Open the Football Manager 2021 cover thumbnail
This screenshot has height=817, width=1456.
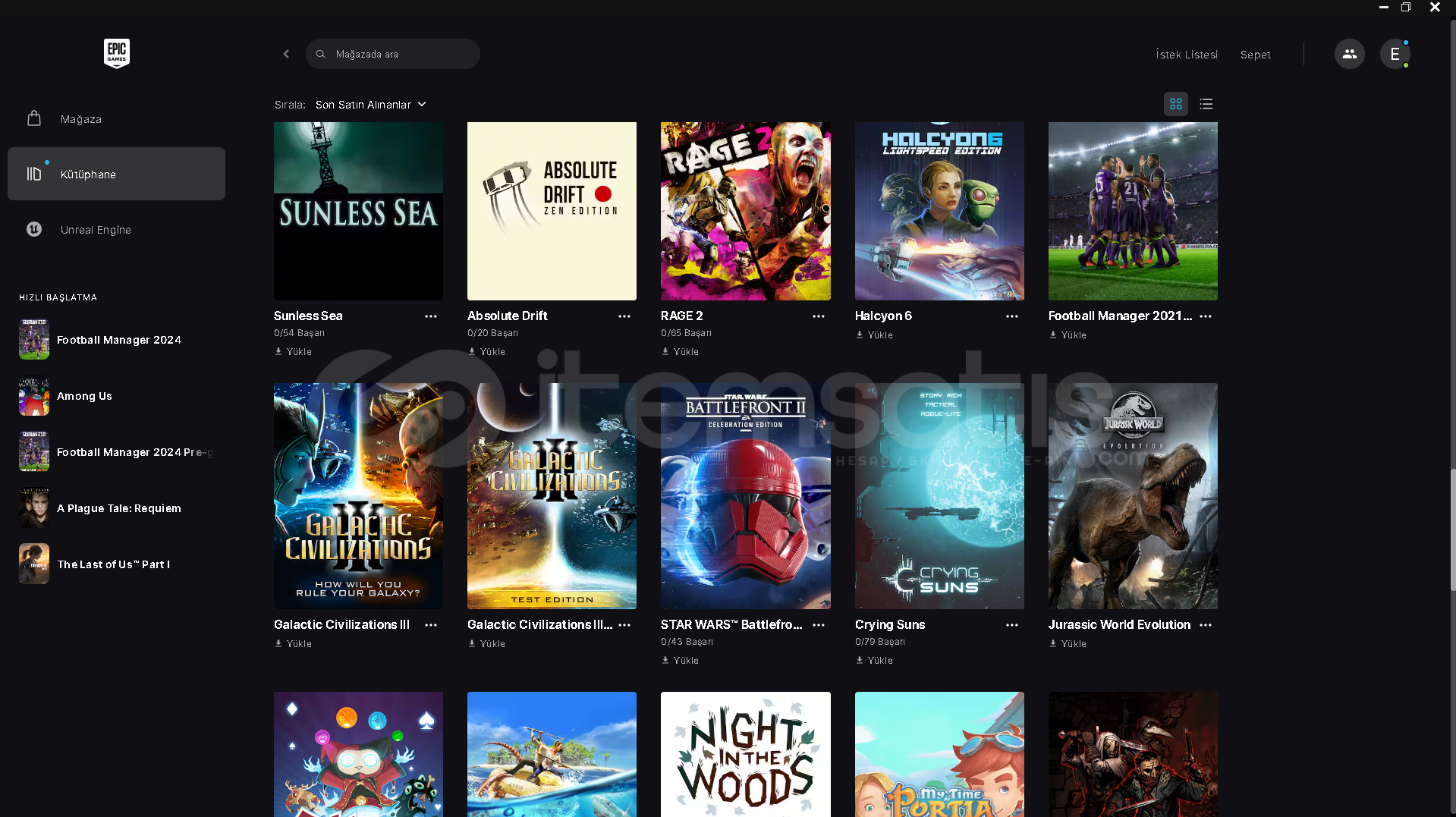point(1133,211)
